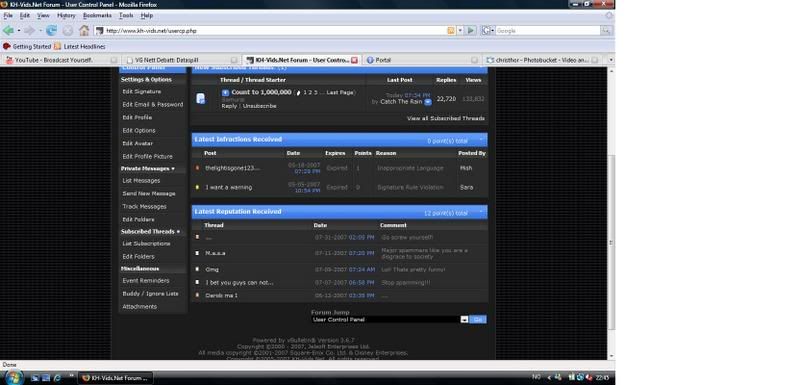Viewport: 800px width, 385px height.
Task: Click the subscribed thread folder icon
Action: (x=201, y=98)
